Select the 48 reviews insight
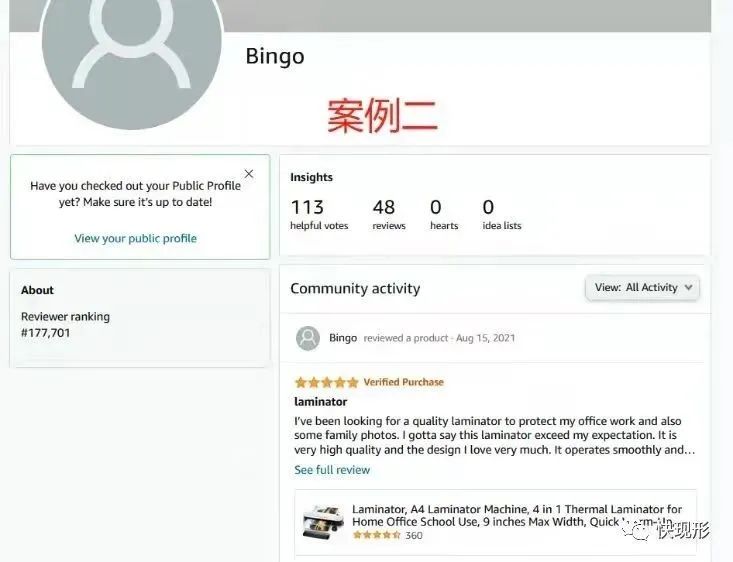Screen dimensions: 733x562 click(389, 214)
